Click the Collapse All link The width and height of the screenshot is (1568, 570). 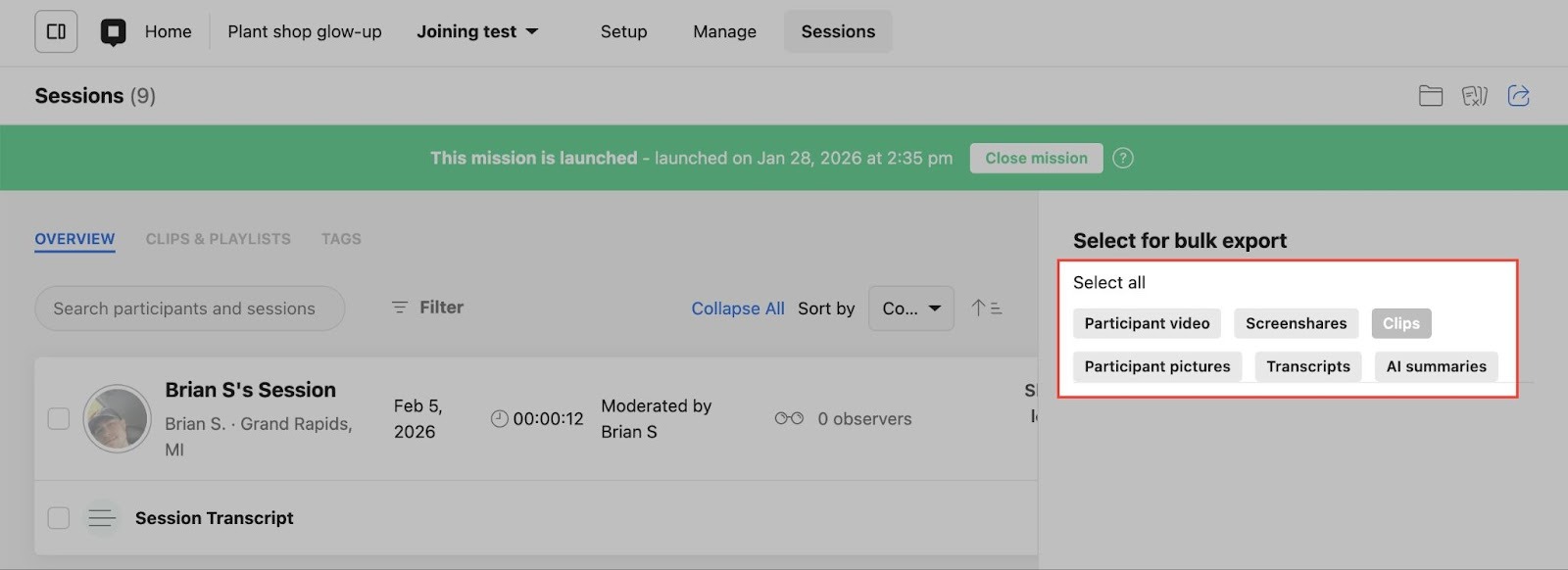(737, 309)
